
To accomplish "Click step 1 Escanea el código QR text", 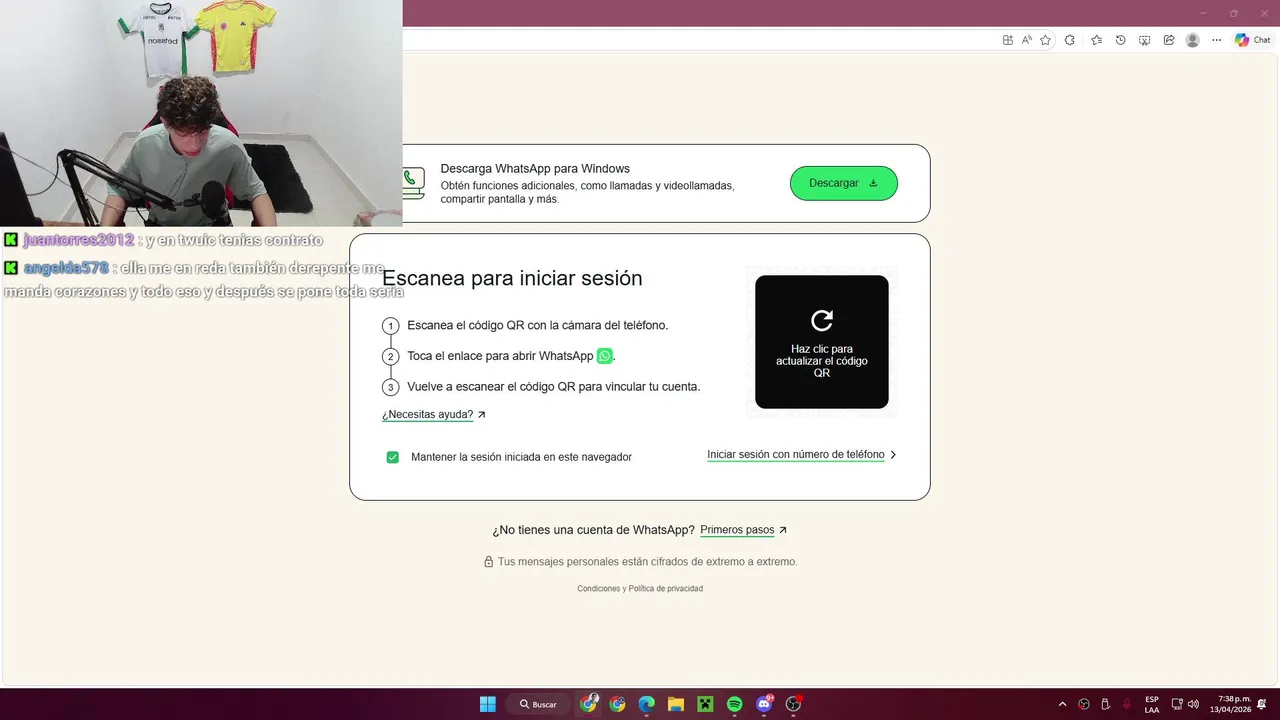I will [538, 325].
